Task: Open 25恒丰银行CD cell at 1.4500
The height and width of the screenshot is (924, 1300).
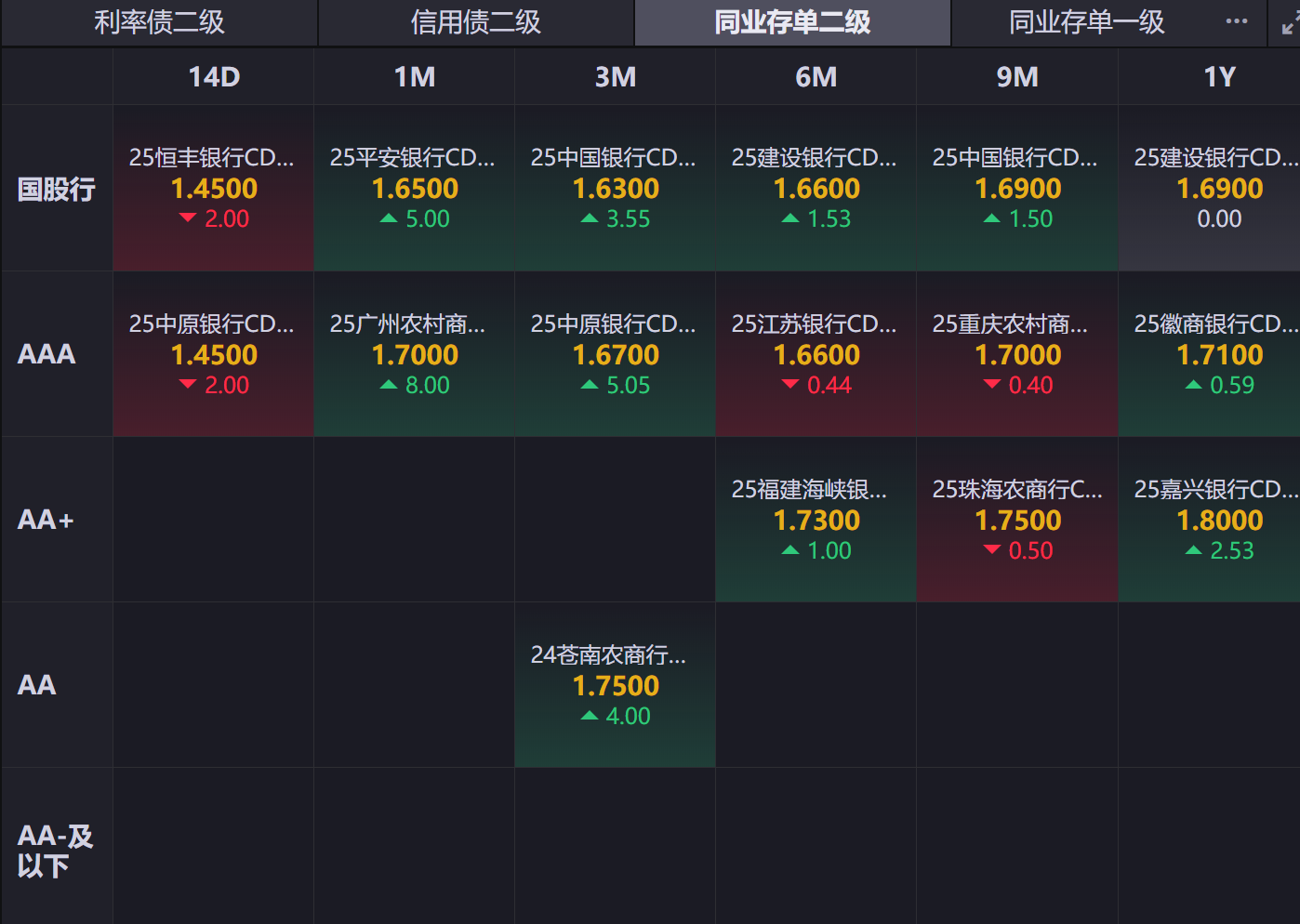Action: click(214, 189)
